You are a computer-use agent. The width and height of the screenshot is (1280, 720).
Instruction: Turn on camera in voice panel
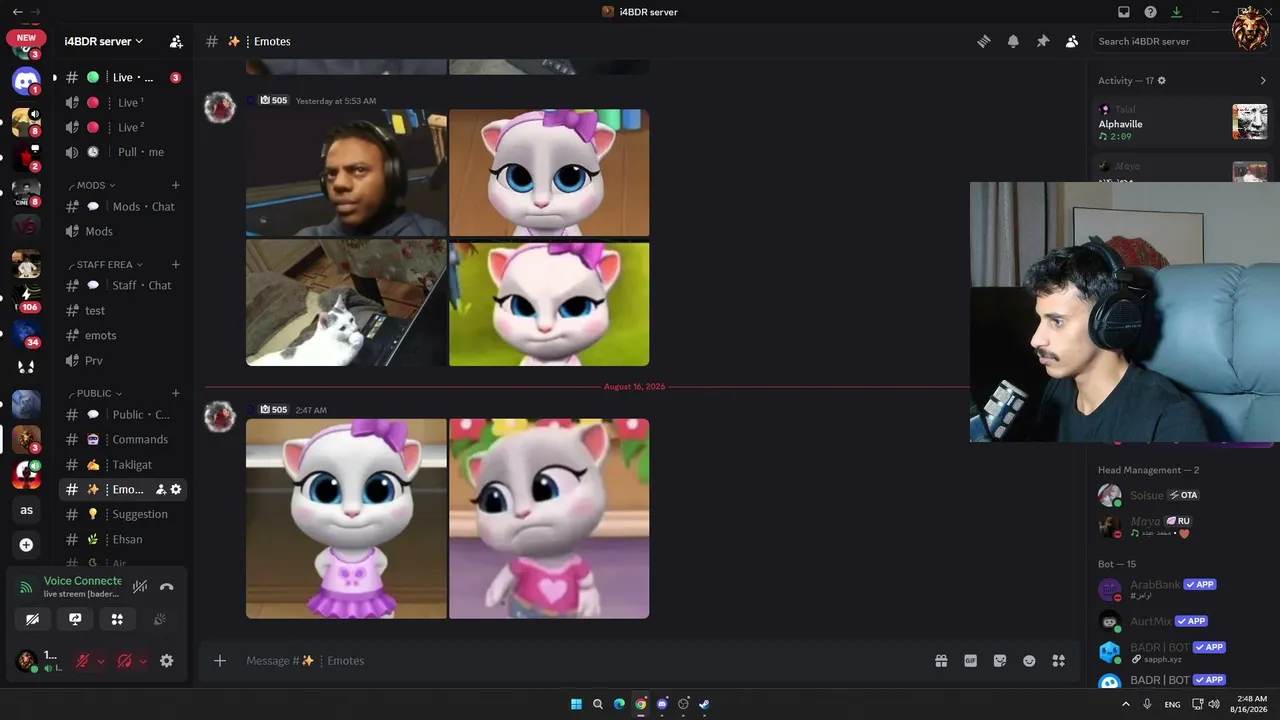32,619
